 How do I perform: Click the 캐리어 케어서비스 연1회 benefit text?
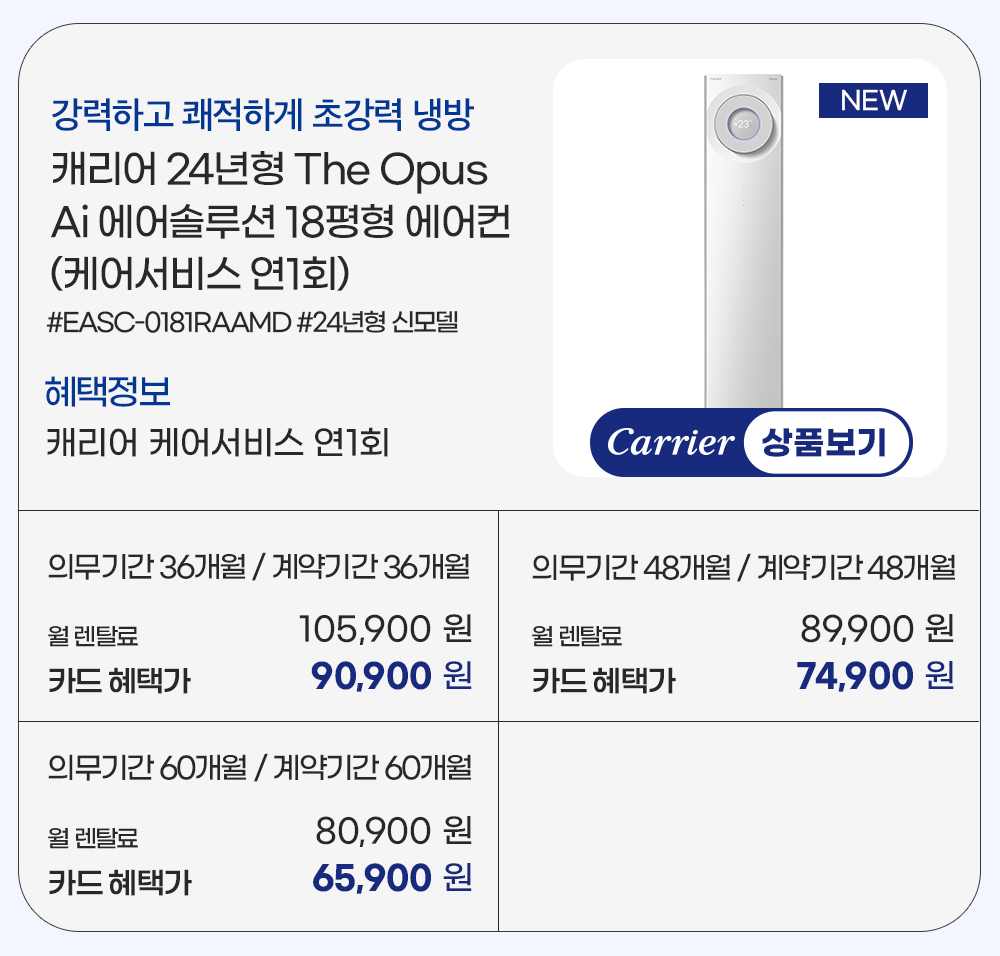pos(217,441)
